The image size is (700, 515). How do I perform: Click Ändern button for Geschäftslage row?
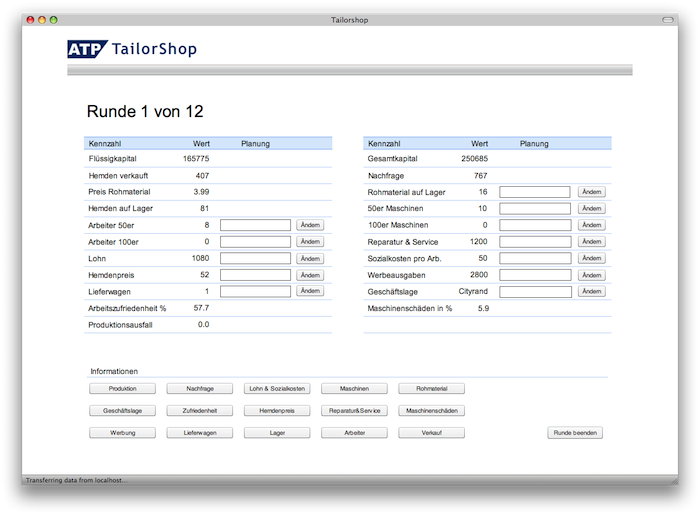click(x=592, y=291)
